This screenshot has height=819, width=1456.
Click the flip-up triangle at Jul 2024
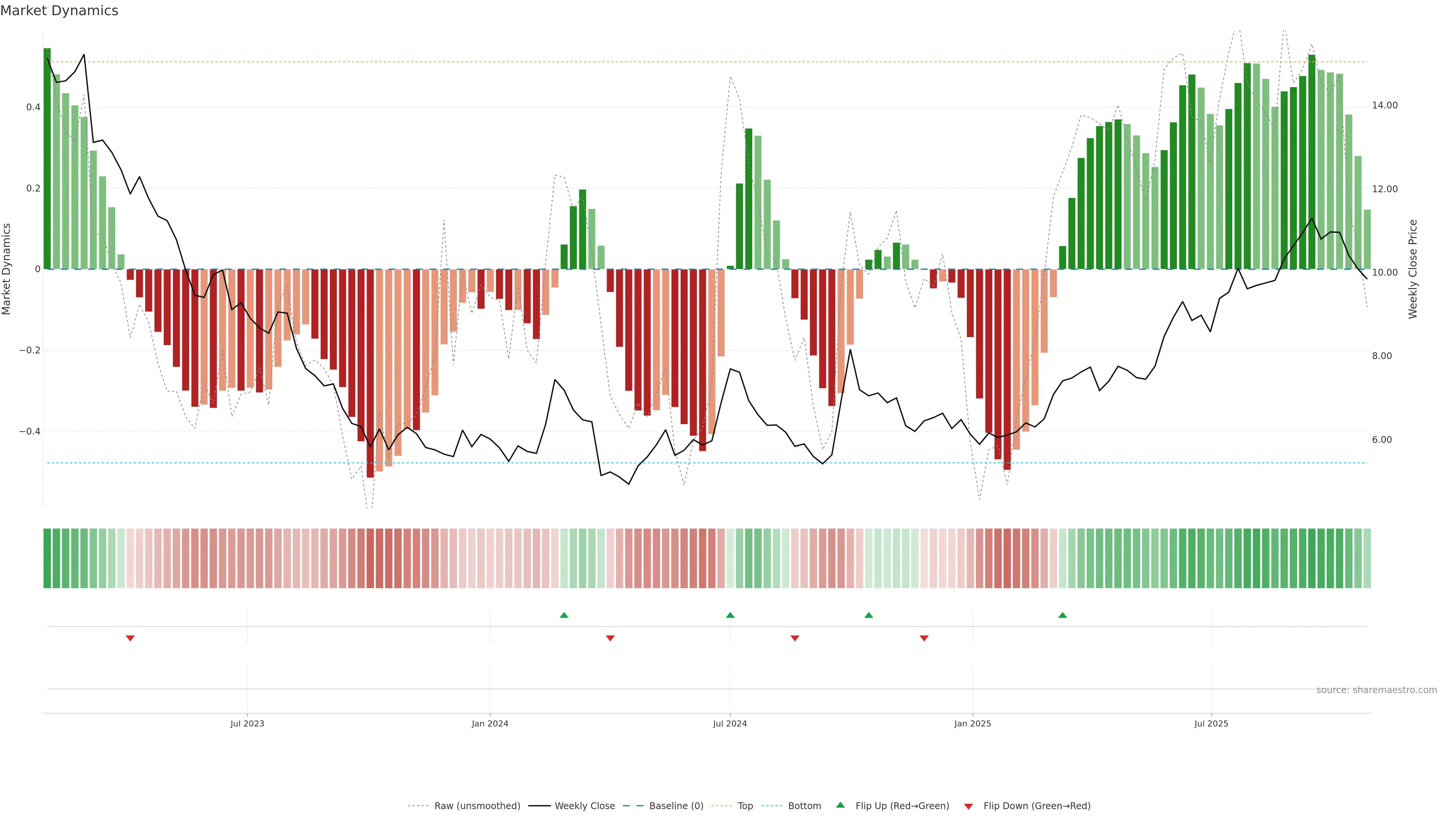click(x=730, y=615)
